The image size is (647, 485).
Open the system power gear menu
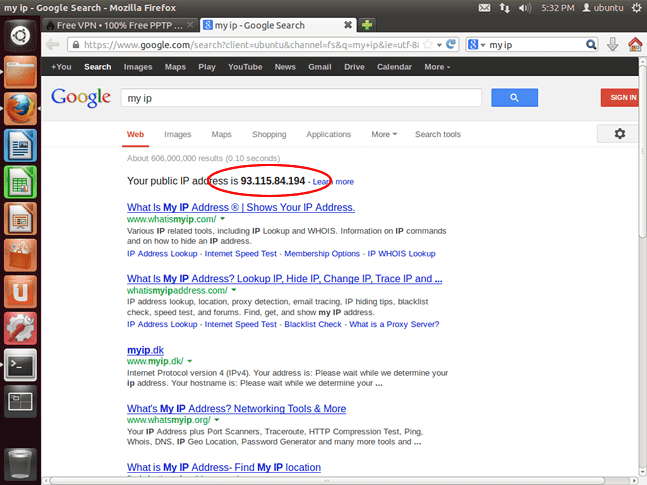coord(637,8)
